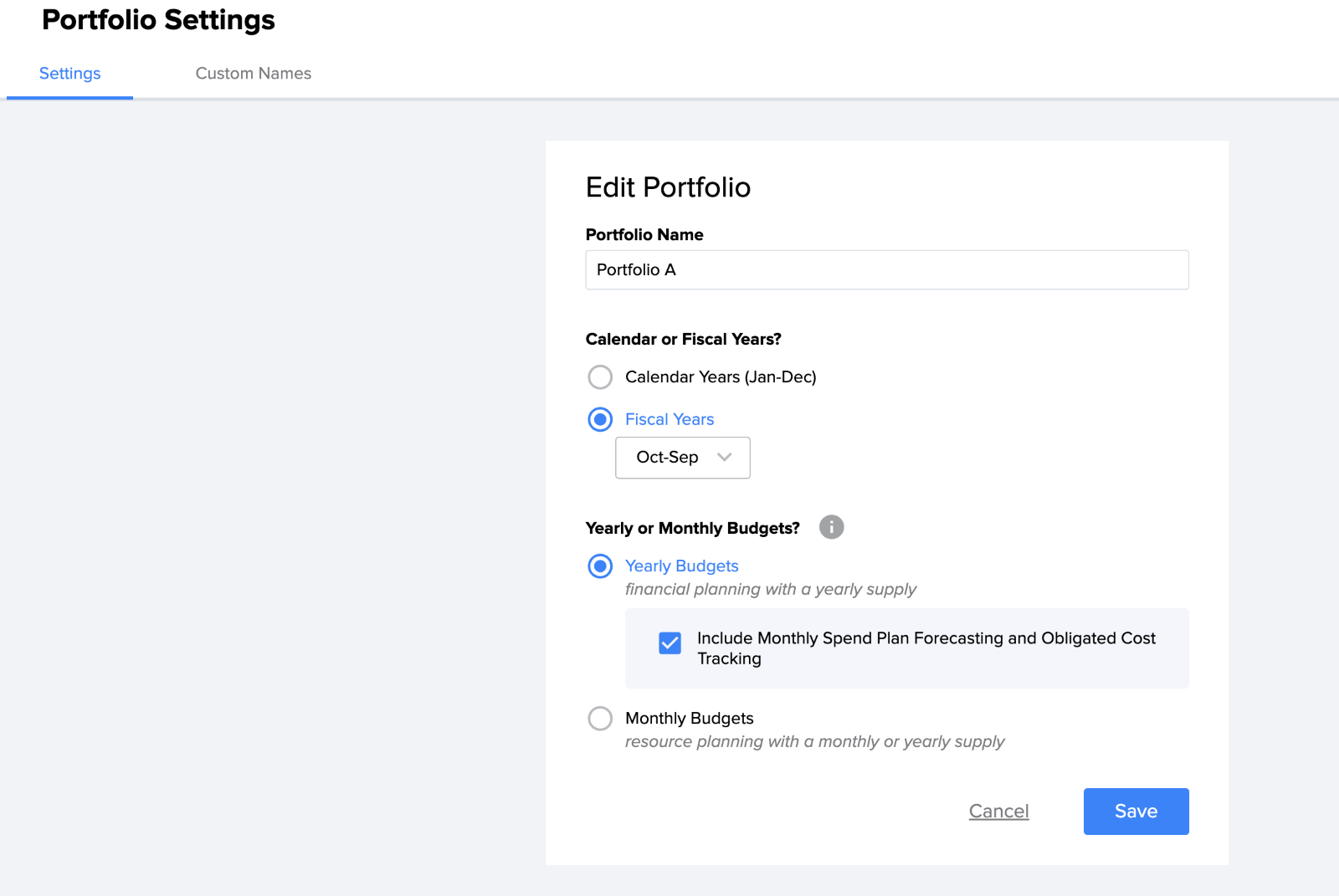Select Calendar Years (Jan-Dec) radio button
This screenshot has width=1339, height=896.
point(600,376)
